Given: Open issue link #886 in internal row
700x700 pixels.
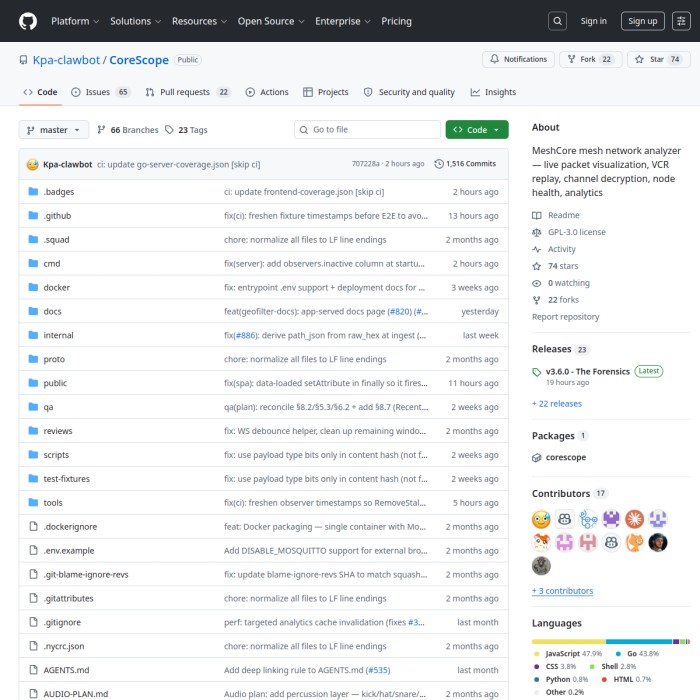Looking at the screenshot, I should point(245,335).
